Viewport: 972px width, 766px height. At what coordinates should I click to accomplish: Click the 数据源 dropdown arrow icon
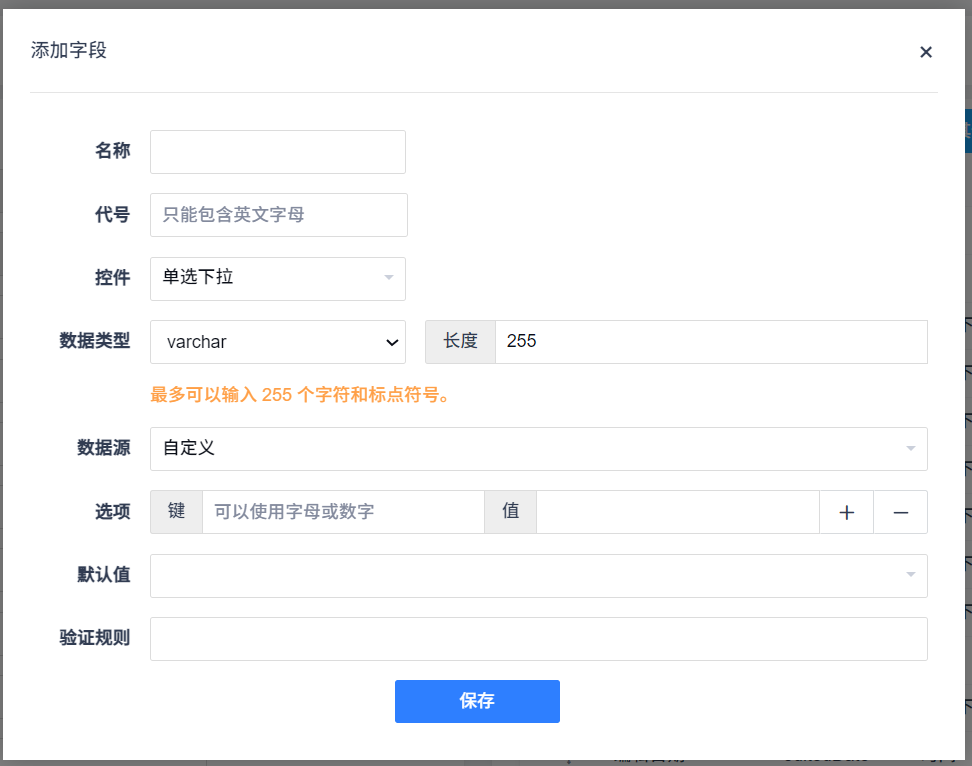[911, 449]
